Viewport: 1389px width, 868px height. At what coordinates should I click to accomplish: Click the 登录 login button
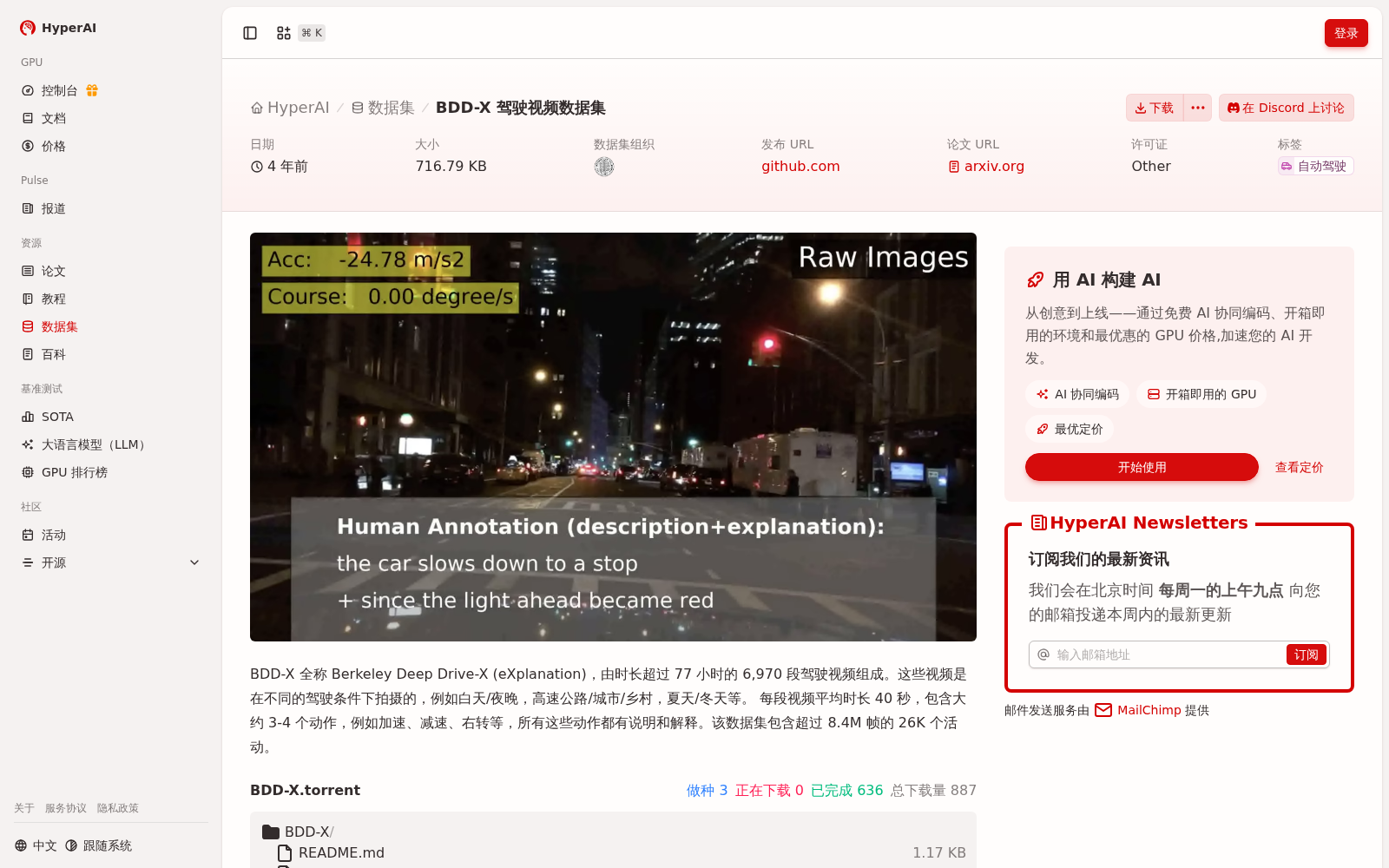click(x=1346, y=33)
